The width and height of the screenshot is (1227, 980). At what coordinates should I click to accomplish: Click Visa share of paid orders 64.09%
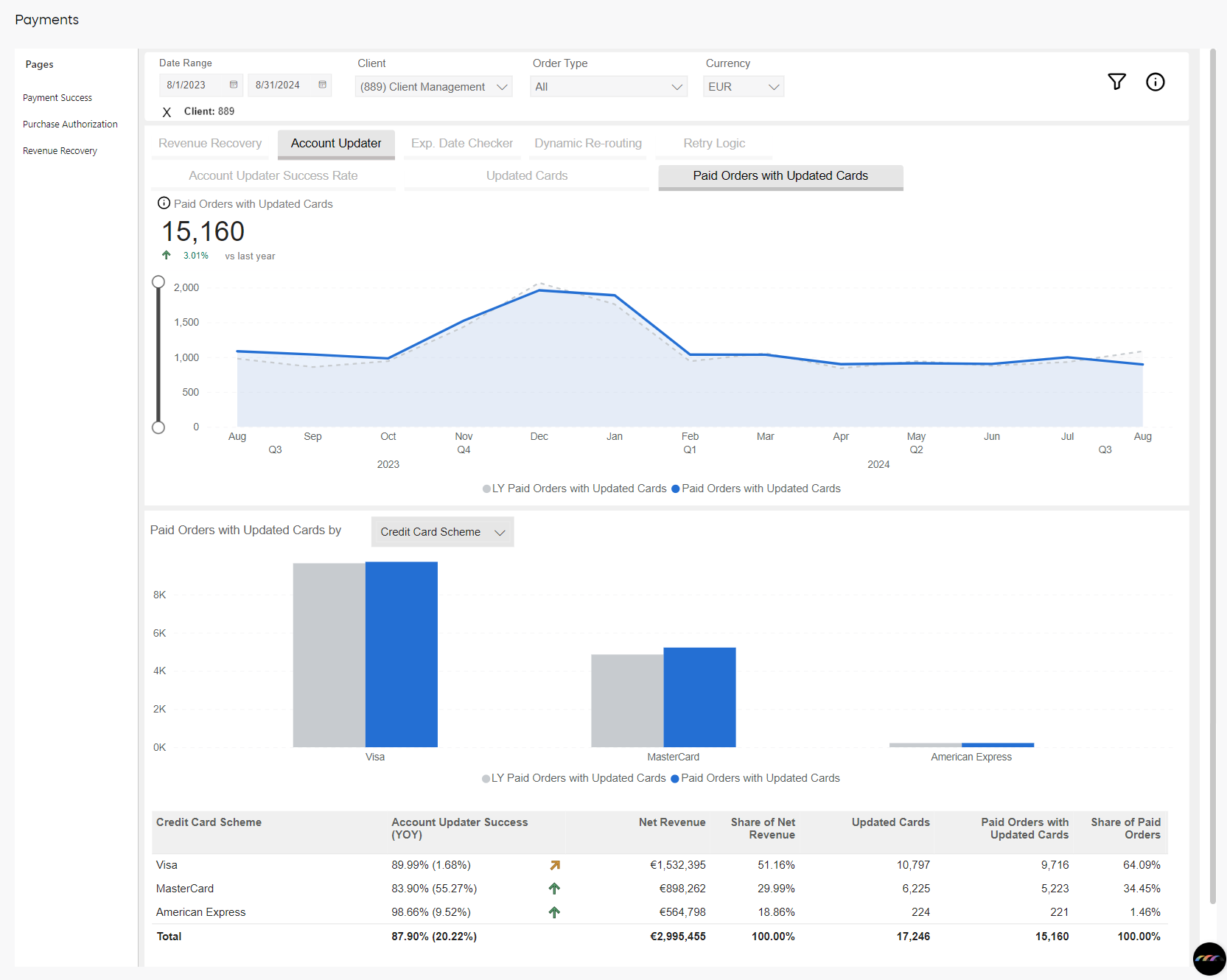[1142, 865]
